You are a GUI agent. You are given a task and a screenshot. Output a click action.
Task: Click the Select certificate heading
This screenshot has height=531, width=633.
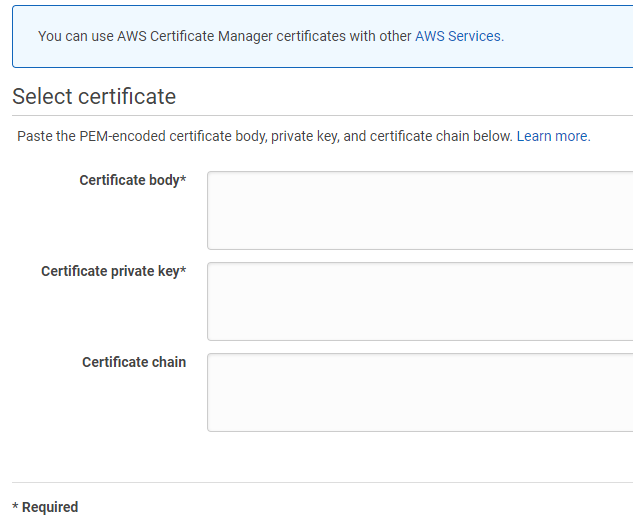[94, 97]
